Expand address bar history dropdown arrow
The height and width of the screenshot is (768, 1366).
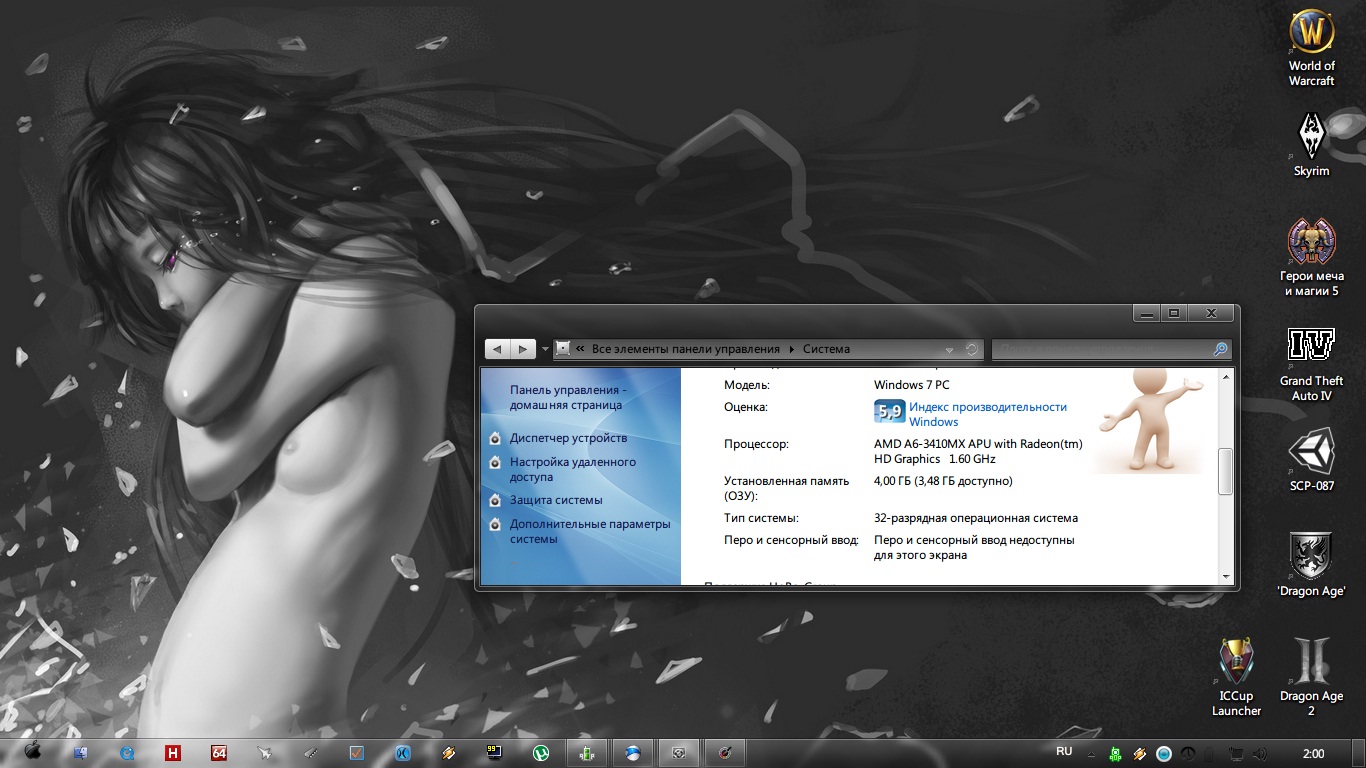[x=949, y=349]
